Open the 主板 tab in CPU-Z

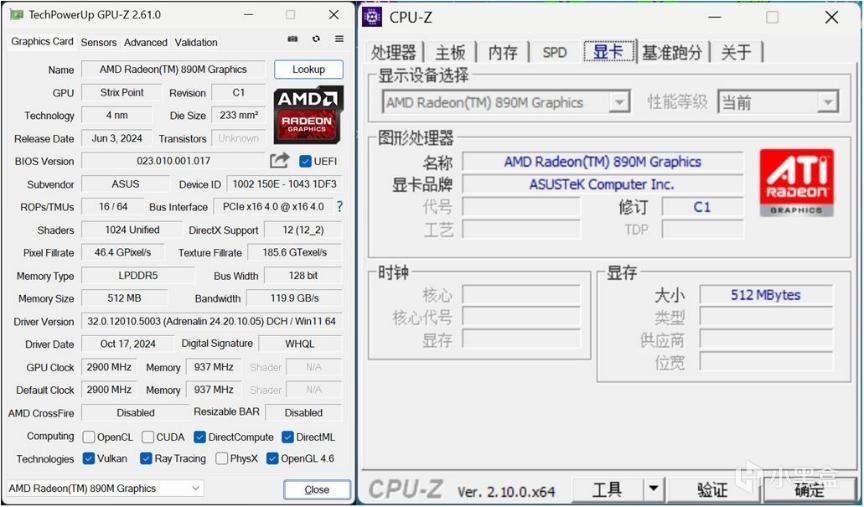coord(450,52)
